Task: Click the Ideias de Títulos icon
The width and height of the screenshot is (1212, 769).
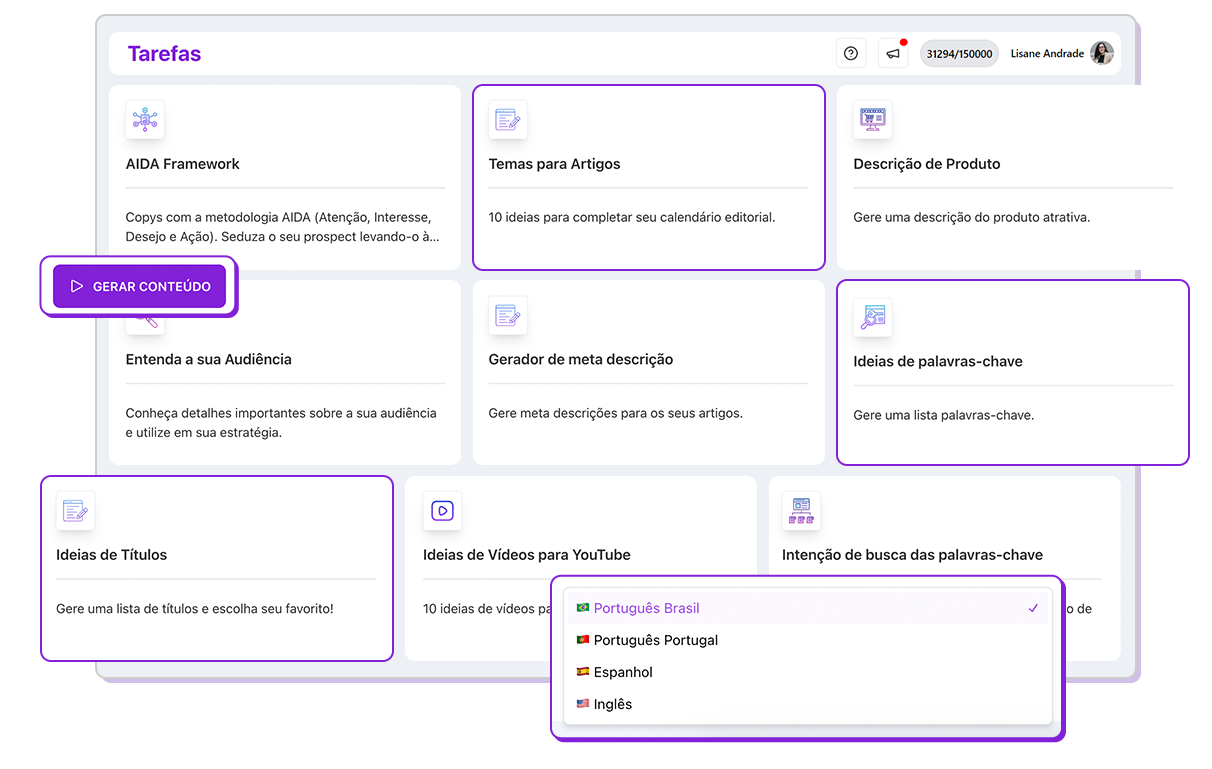Action: [x=76, y=511]
